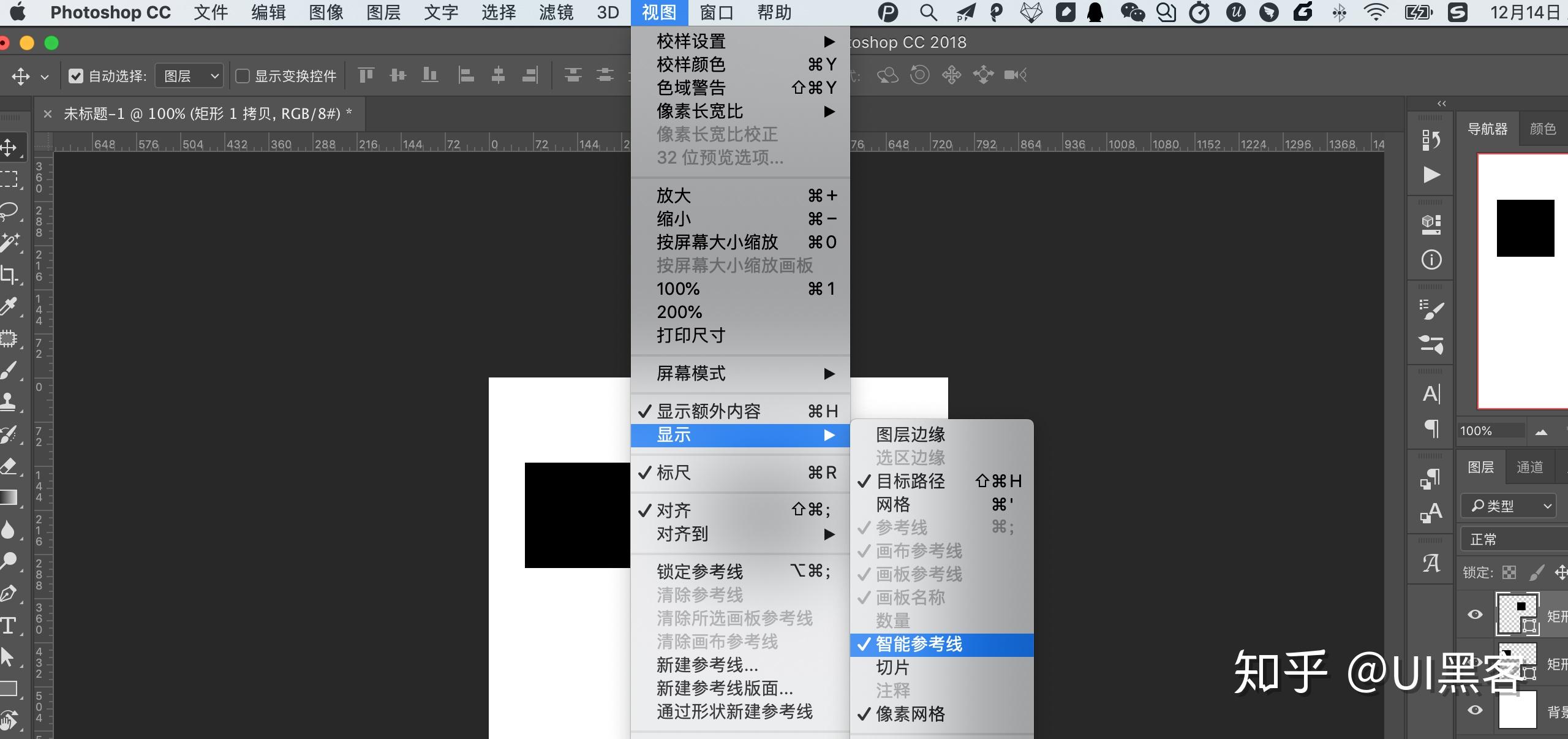
Task: Hide the 背景 layer with eye icon
Action: click(x=1476, y=710)
